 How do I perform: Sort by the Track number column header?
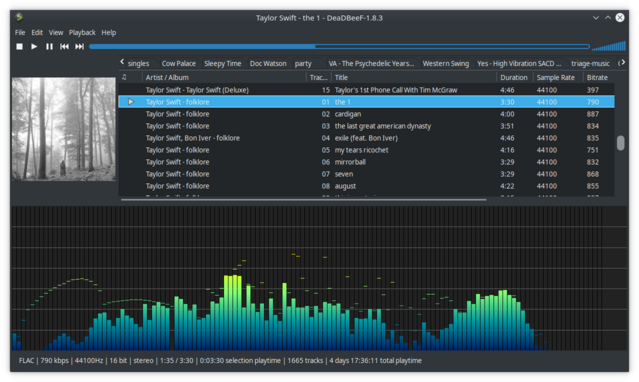pyautogui.click(x=319, y=77)
